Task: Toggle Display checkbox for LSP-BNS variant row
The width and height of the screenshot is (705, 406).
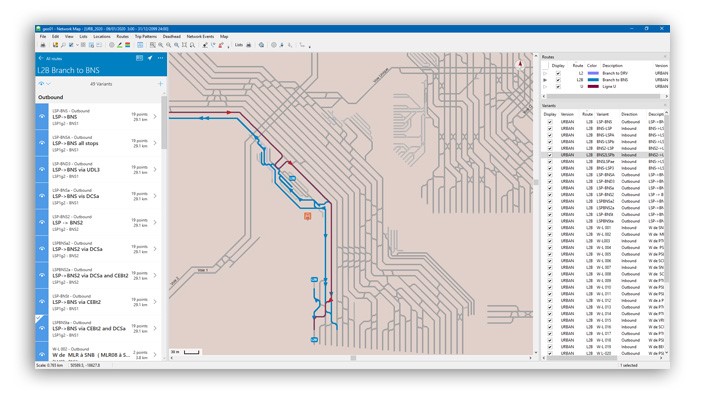Action: (x=549, y=122)
